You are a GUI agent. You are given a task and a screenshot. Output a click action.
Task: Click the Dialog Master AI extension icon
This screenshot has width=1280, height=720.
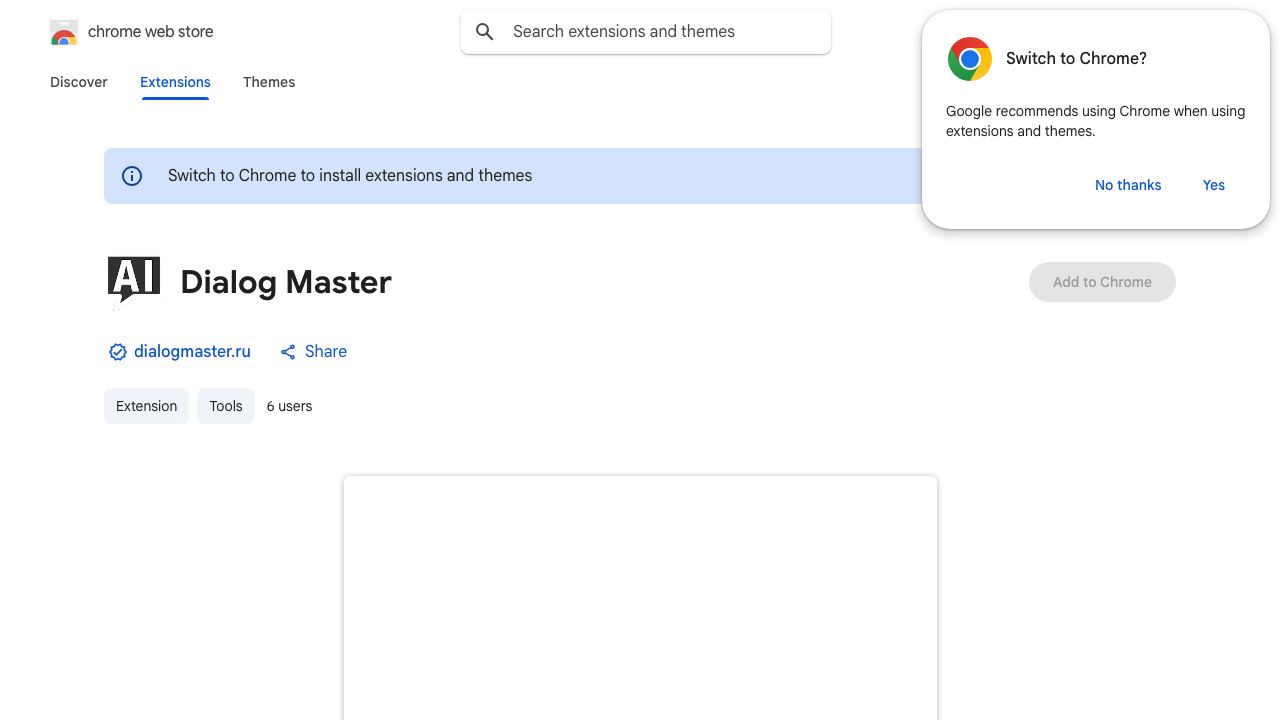coord(134,281)
